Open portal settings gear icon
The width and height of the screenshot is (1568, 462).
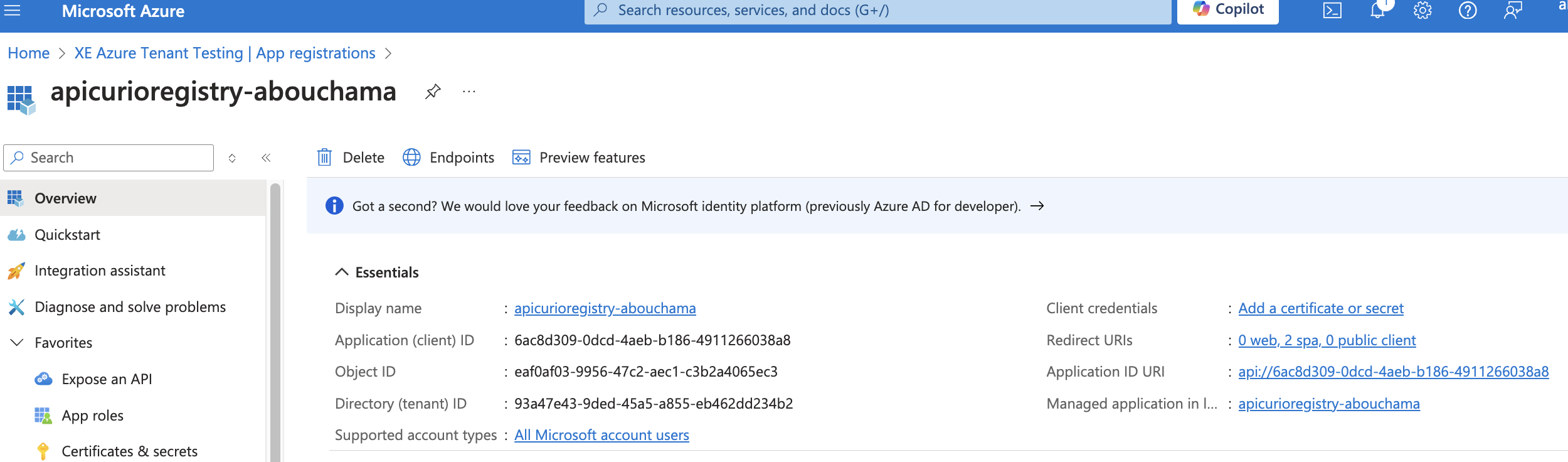(1422, 11)
